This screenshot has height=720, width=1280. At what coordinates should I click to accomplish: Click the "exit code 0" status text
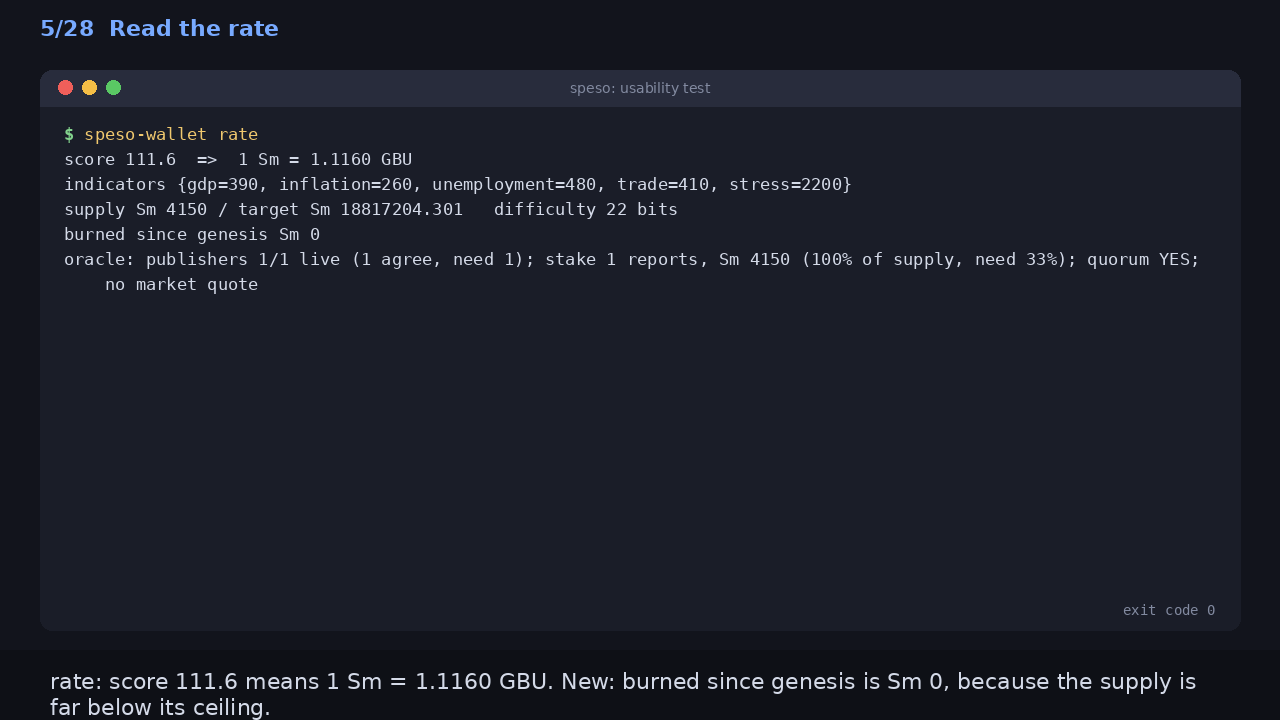pyautogui.click(x=1169, y=610)
